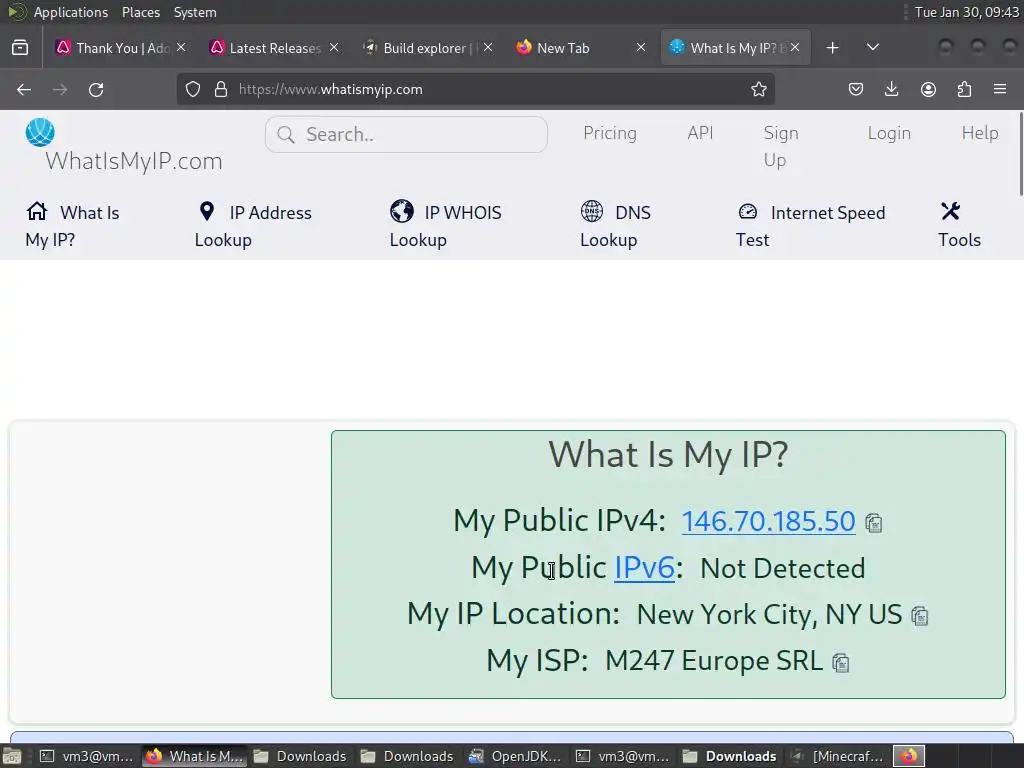Screen dimensions: 1024x768
Task: Open the System menu
Action: 195,12
